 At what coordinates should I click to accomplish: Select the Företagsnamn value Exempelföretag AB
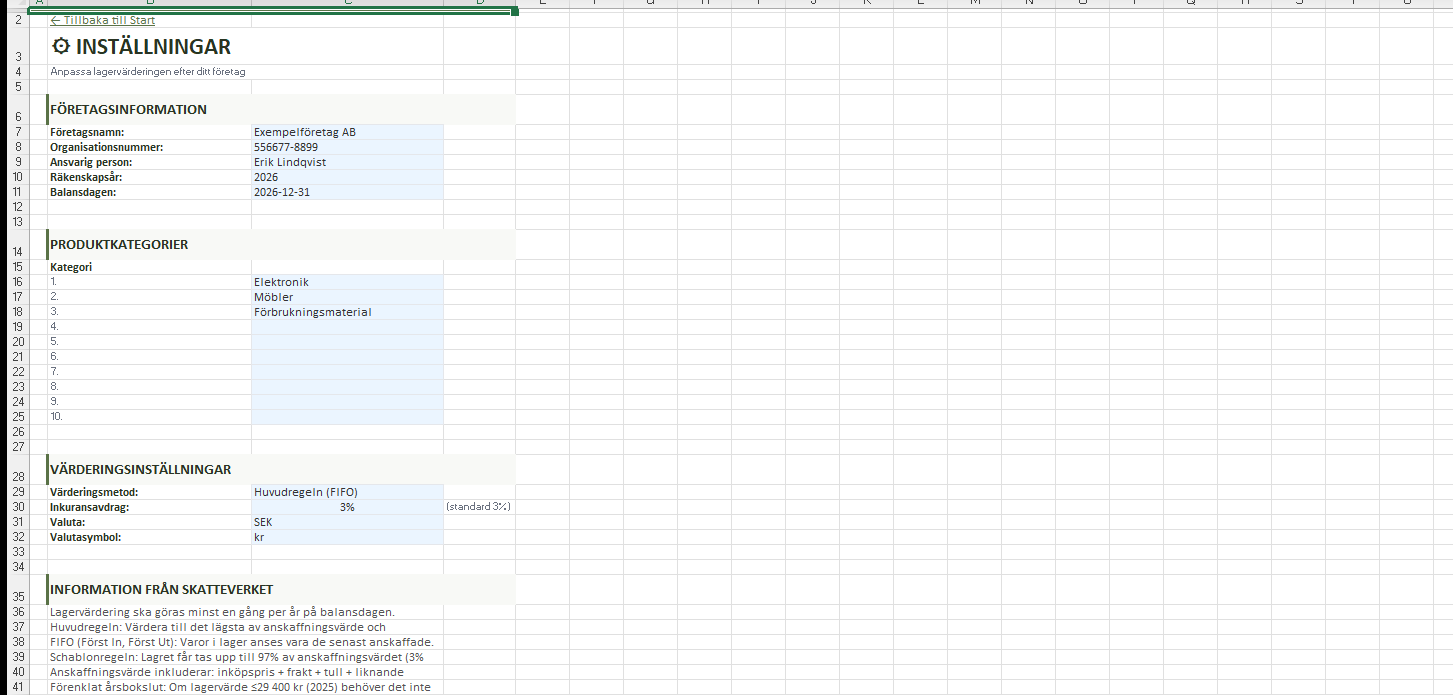tap(347, 132)
